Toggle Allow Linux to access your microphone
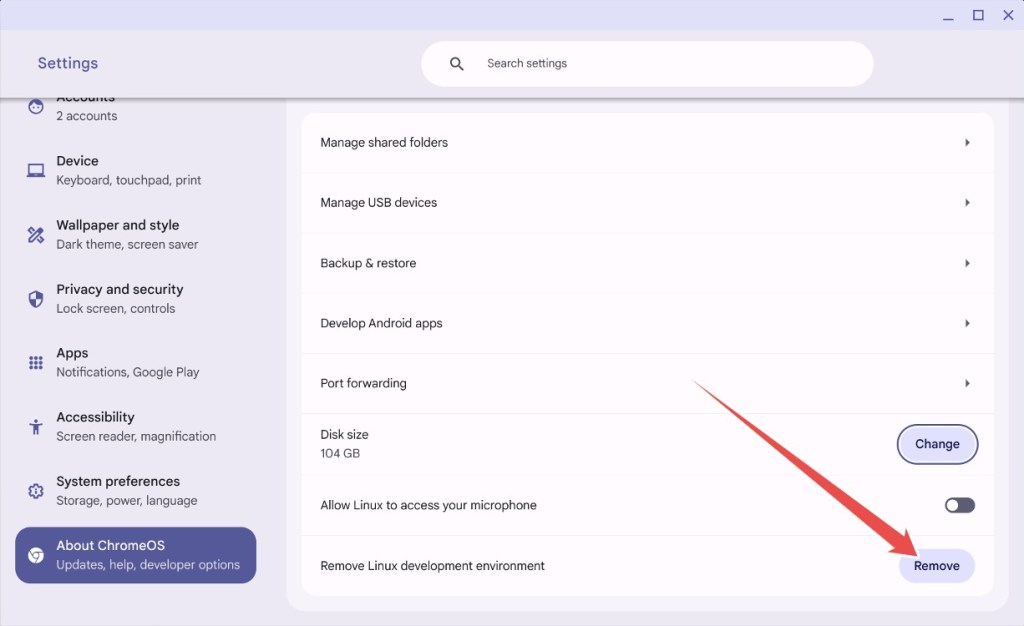The image size is (1024, 626). click(x=959, y=505)
